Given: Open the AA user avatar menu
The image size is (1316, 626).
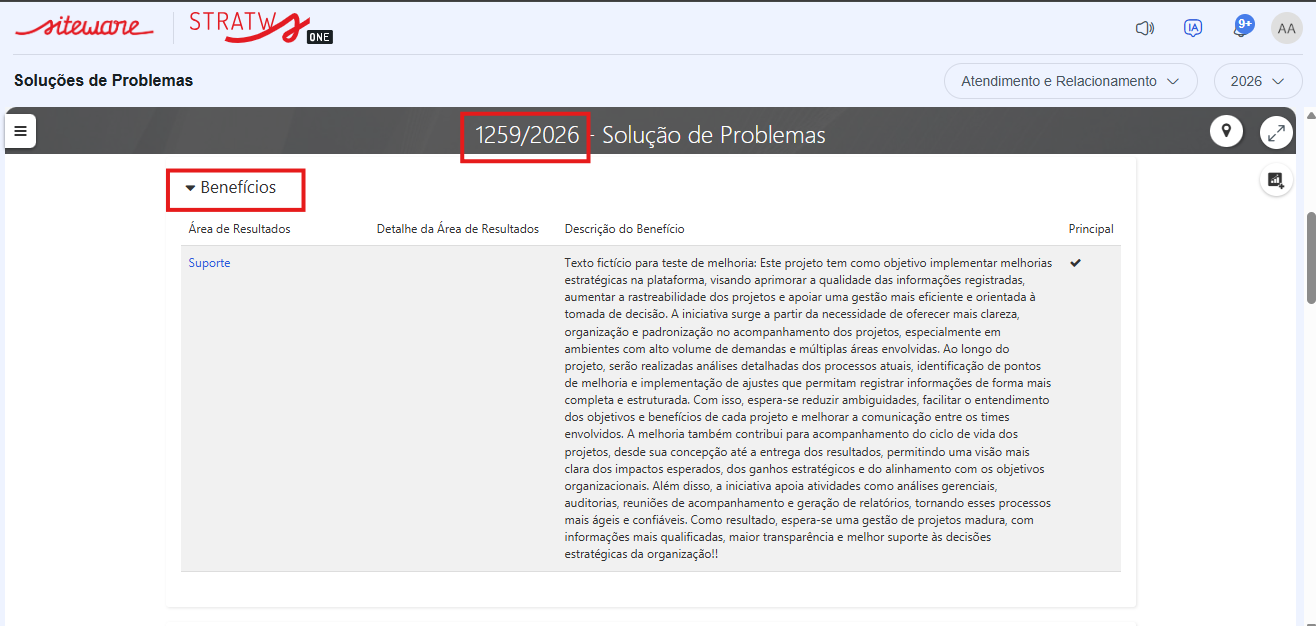Looking at the screenshot, I should click(1286, 28).
